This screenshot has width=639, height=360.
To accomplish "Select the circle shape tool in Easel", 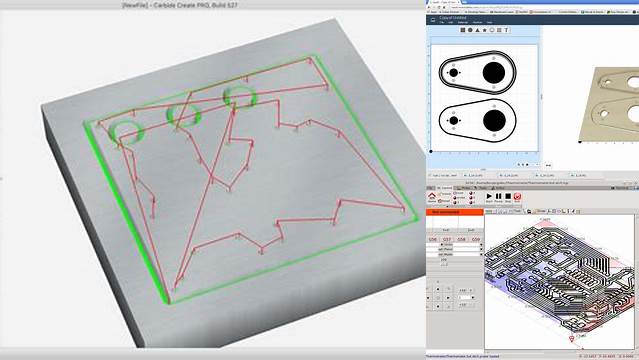I will 470,30.
